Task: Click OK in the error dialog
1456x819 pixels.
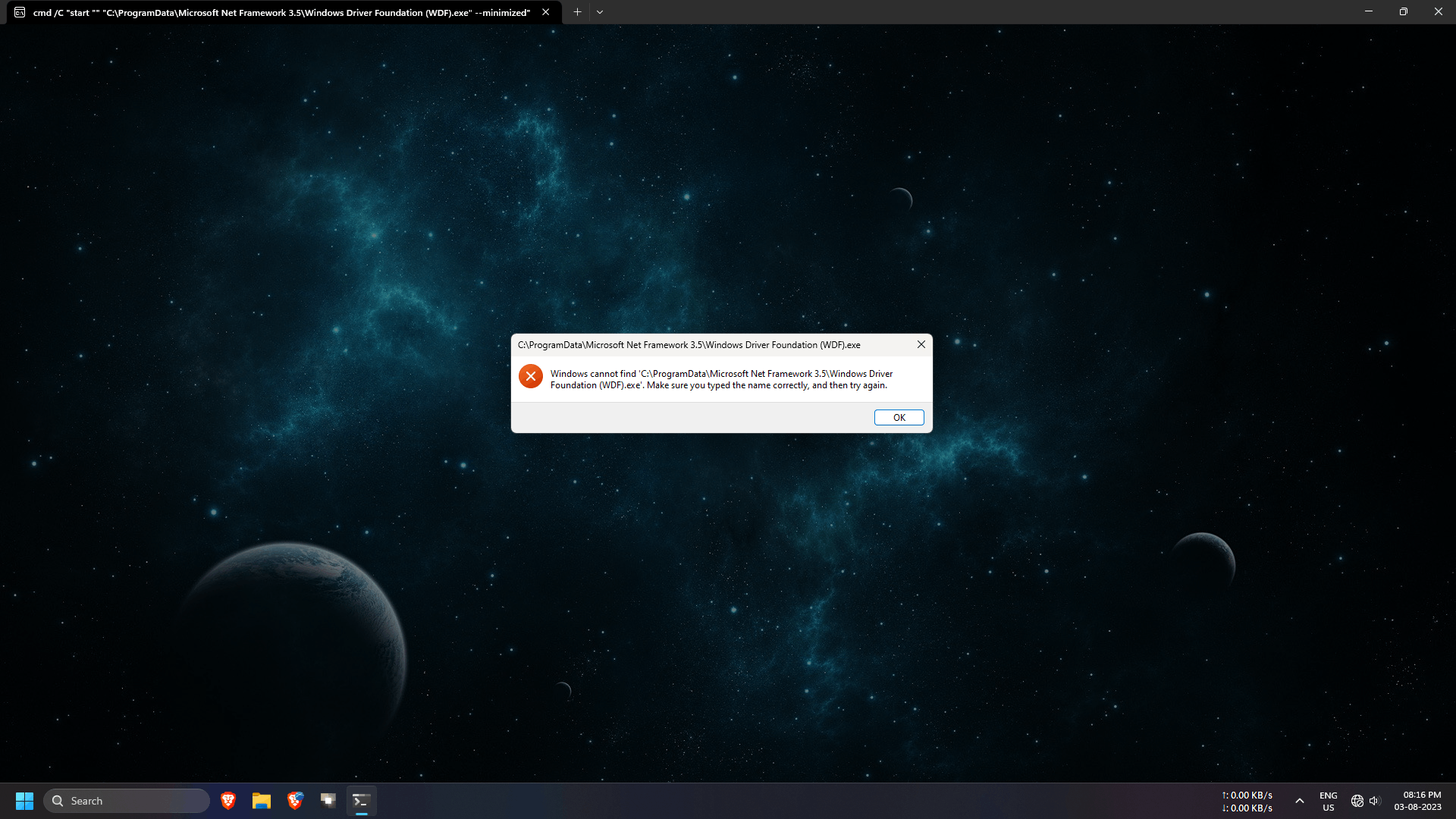Action: click(x=899, y=418)
